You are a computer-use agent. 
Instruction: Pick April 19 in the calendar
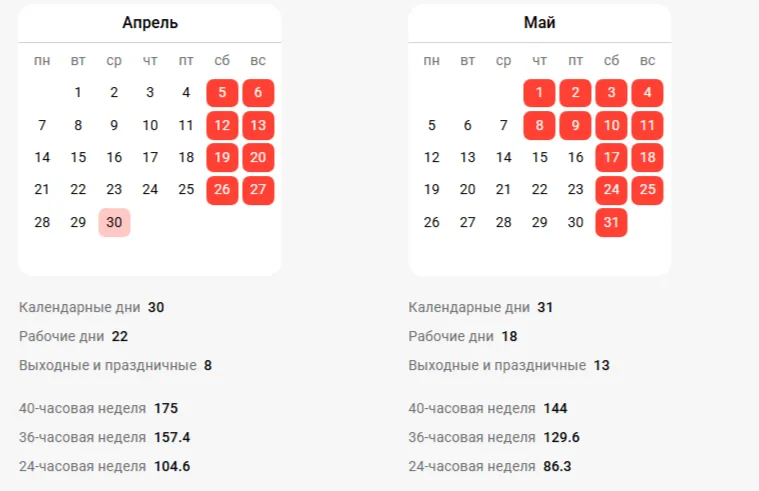(222, 157)
